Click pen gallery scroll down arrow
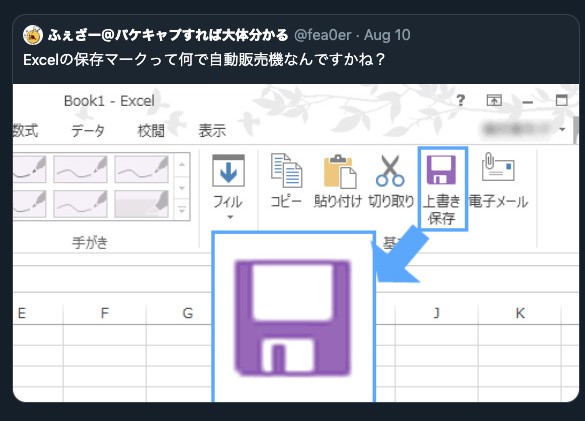This screenshot has width=585, height=421. (182, 188)
